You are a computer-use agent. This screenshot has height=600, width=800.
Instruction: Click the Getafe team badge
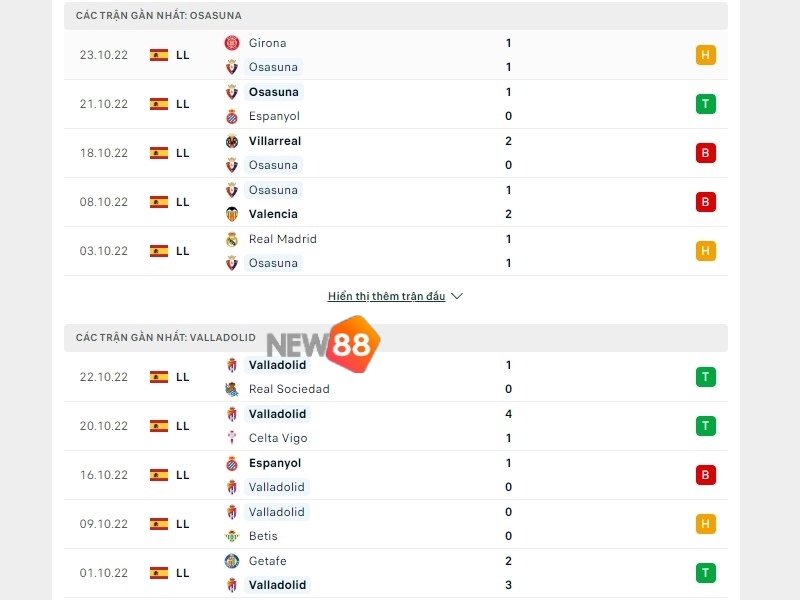(x=231, y=561)
